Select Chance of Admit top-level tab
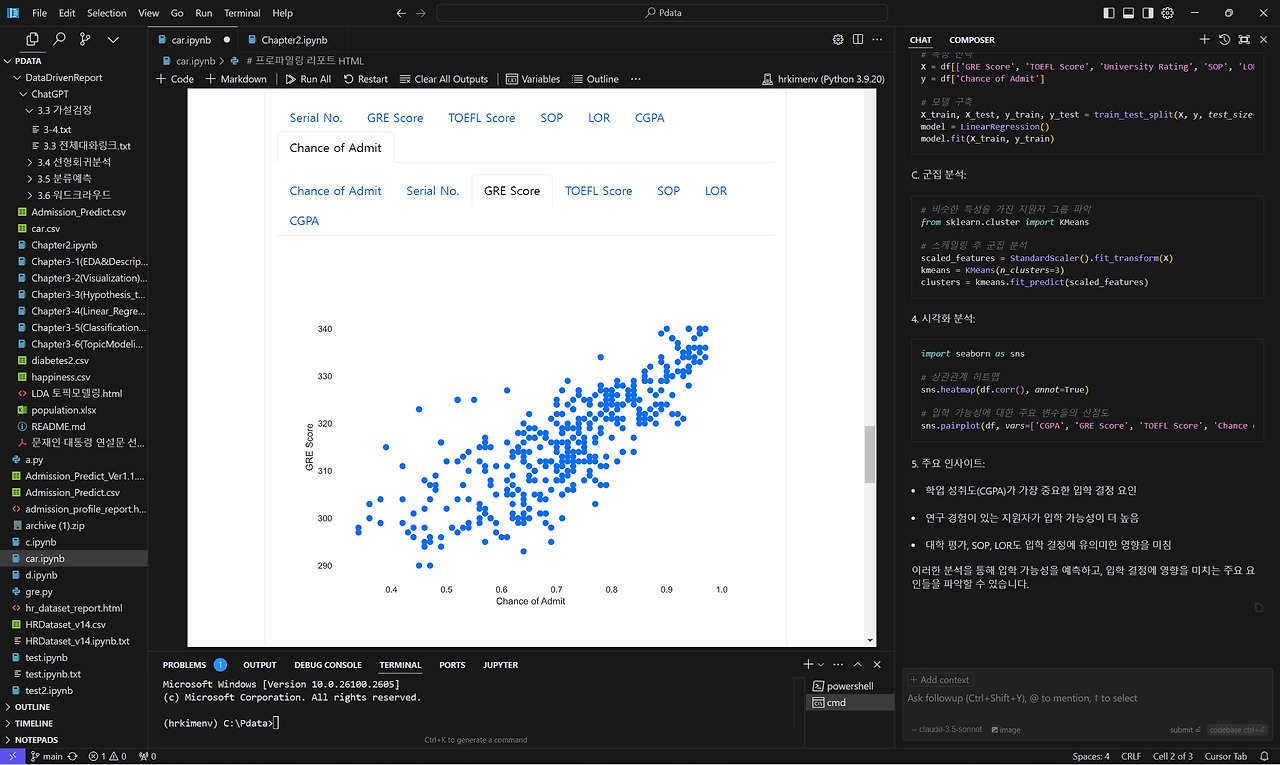Screen dimensions: 1280x765 coord(336,148)
